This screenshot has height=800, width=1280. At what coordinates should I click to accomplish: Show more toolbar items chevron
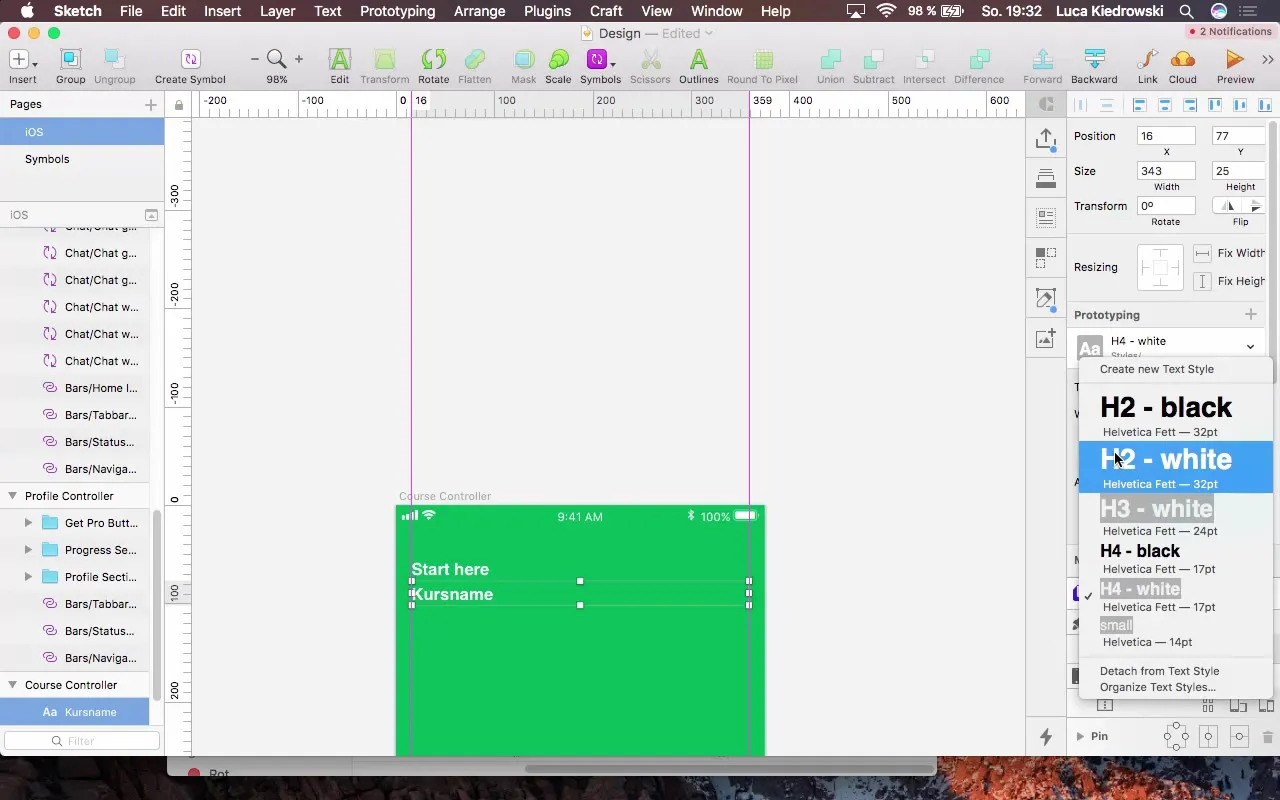(1268, 59)
